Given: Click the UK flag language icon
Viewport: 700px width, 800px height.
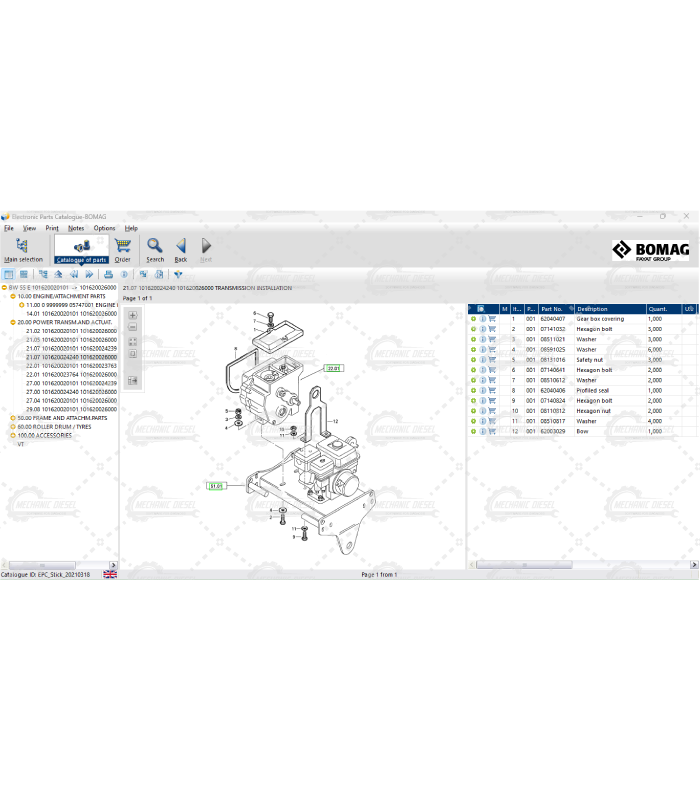Looking at the screenshot, I should coord(110,575).
